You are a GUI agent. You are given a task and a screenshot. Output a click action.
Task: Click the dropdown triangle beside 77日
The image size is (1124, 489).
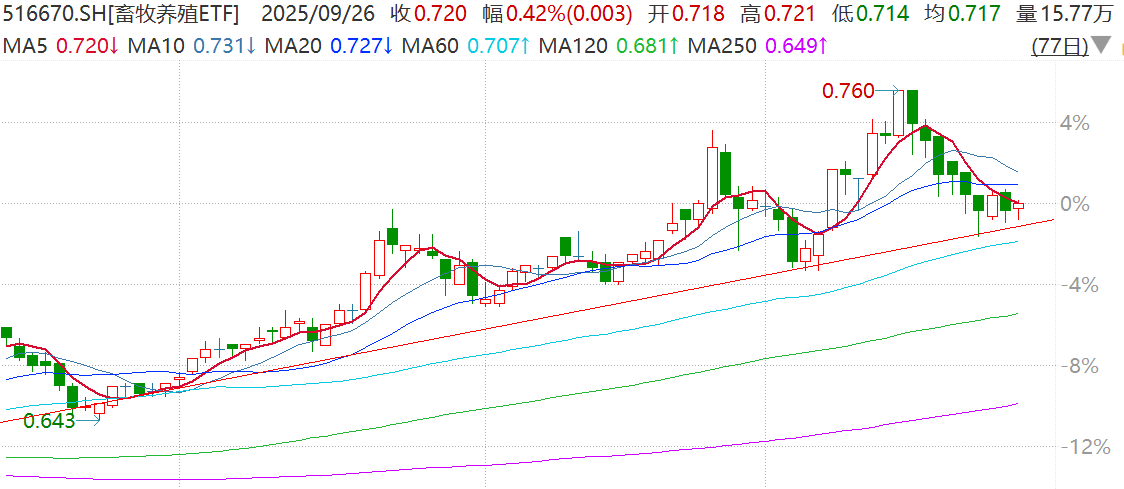1101,46
